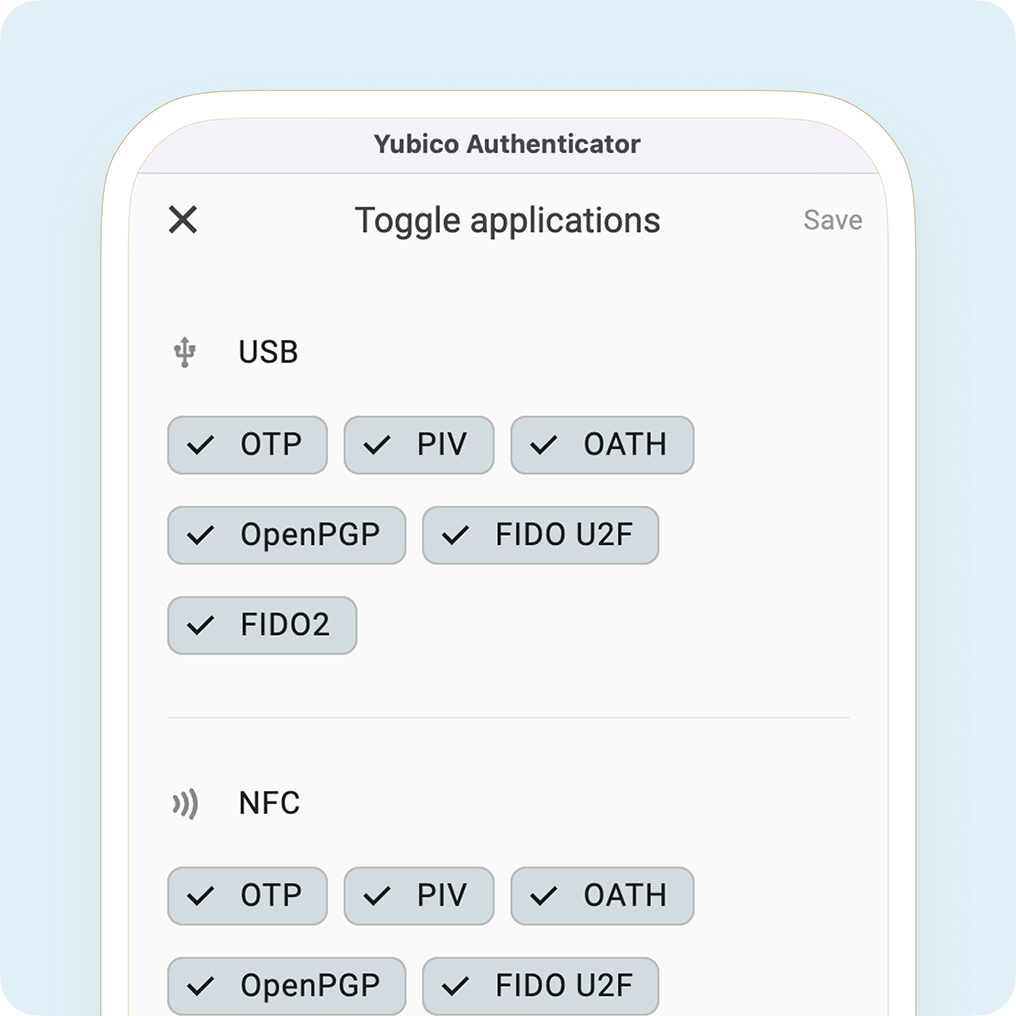The height and width of the screenshot is (1016, 1016).
Task: Toggle OpenPGP in the NFC section
Action: (x=286, y=986)
